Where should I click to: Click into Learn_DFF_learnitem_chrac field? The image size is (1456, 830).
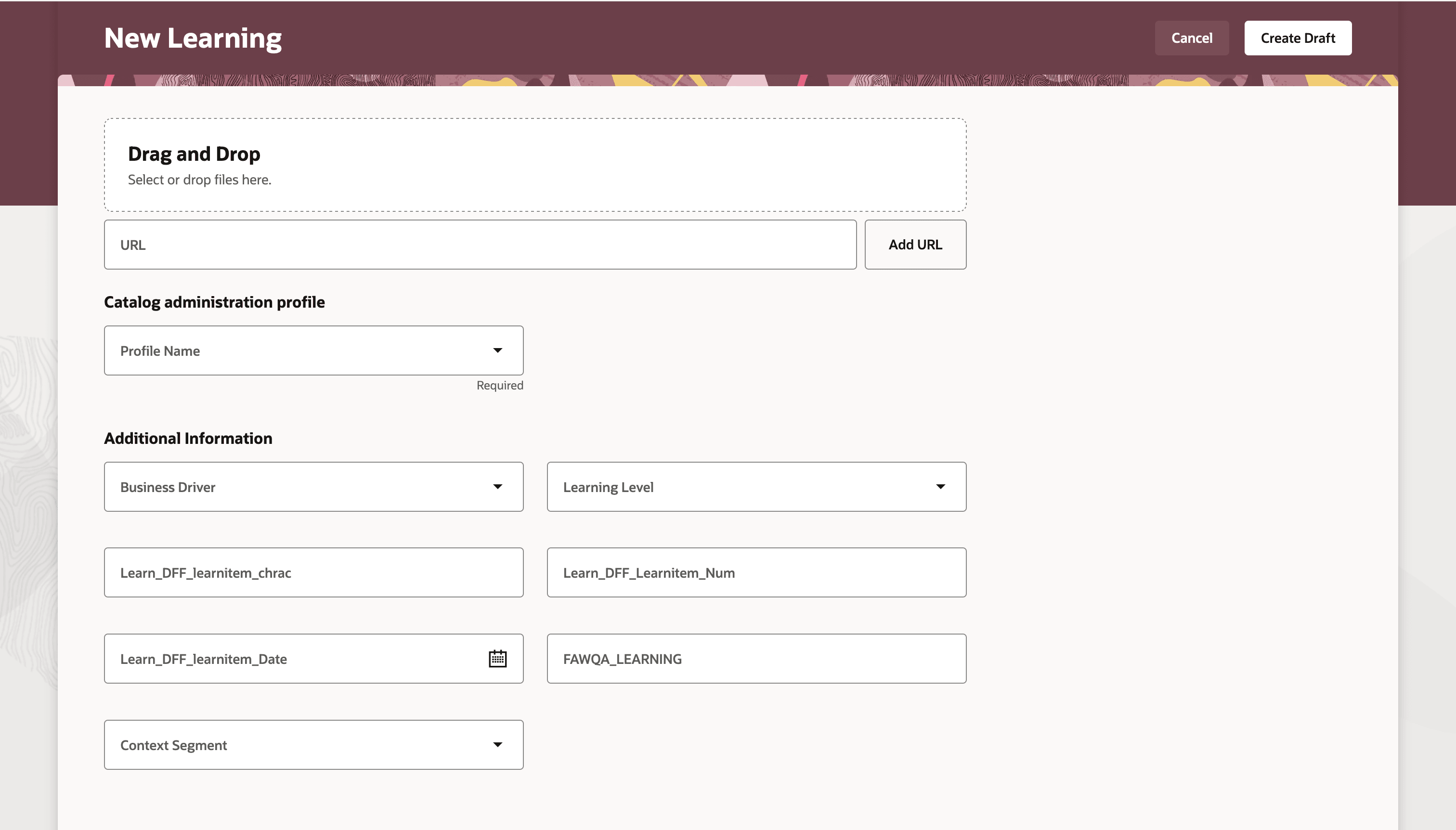(x=313, y=572)
